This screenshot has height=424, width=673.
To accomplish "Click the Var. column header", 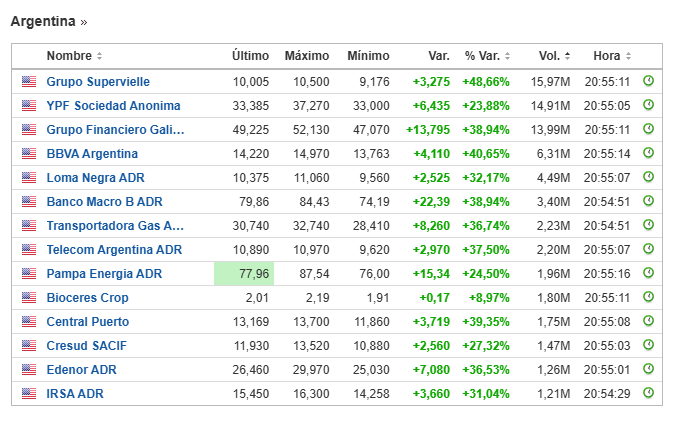I will click(x=439, y=56).
